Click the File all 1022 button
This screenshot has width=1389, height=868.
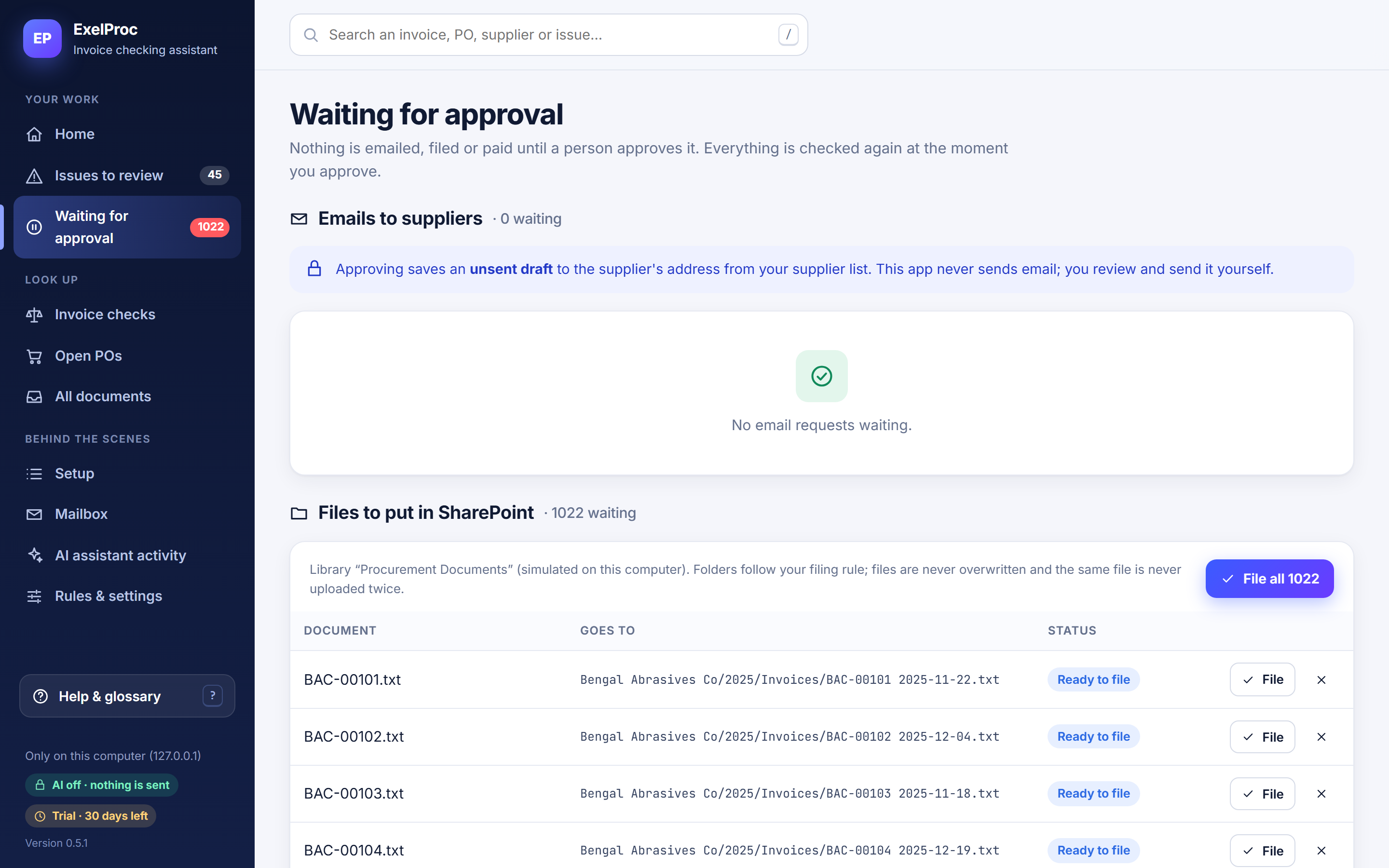click(1269, 579)
